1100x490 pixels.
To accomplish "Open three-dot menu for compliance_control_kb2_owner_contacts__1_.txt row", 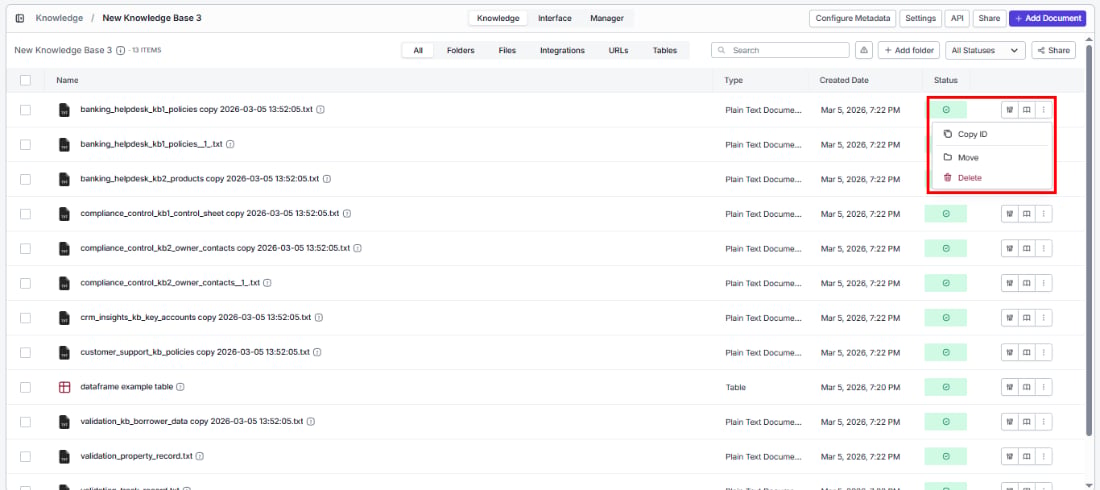I will (x=1044, y=283).
